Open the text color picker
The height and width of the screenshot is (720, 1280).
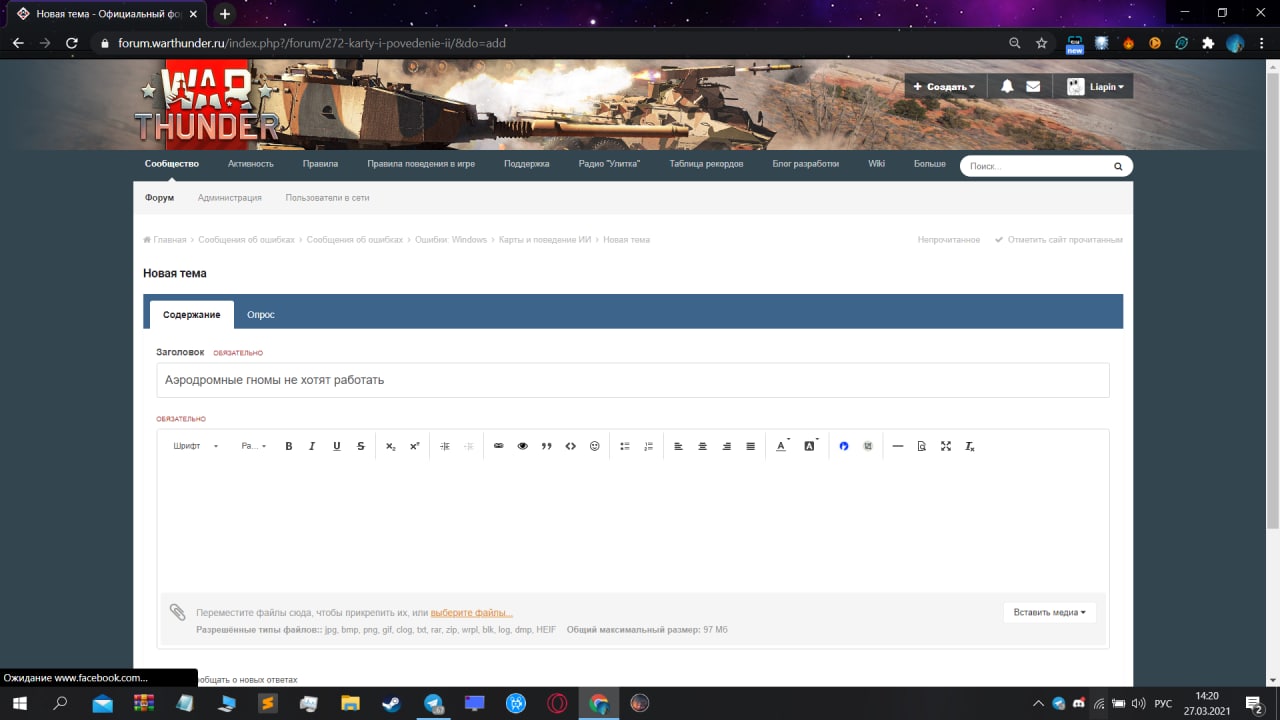(782, 446)
